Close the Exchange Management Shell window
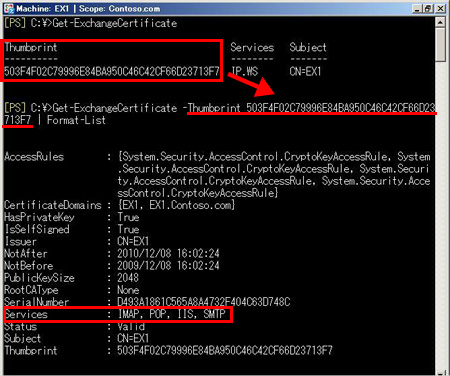 440,9
